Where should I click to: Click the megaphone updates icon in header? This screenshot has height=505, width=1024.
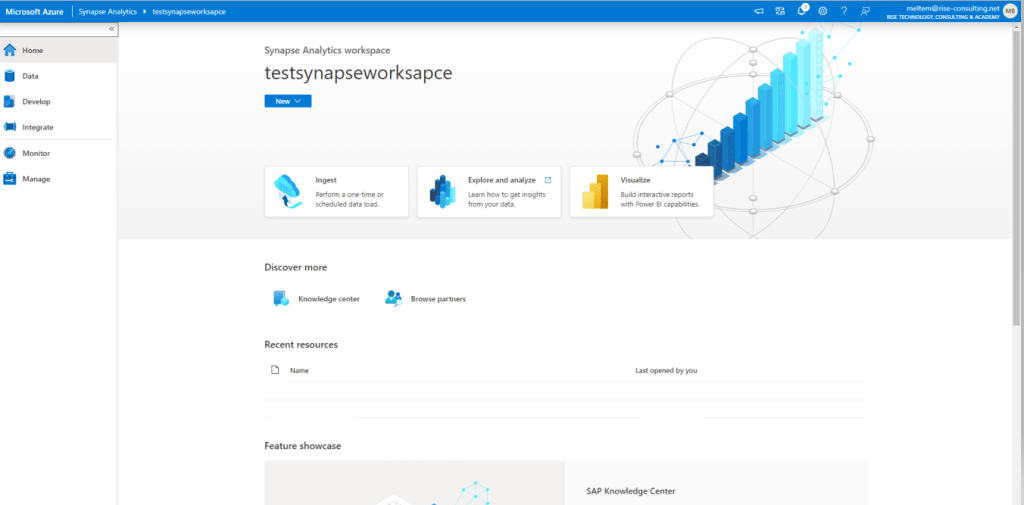[x=758, y=10]
